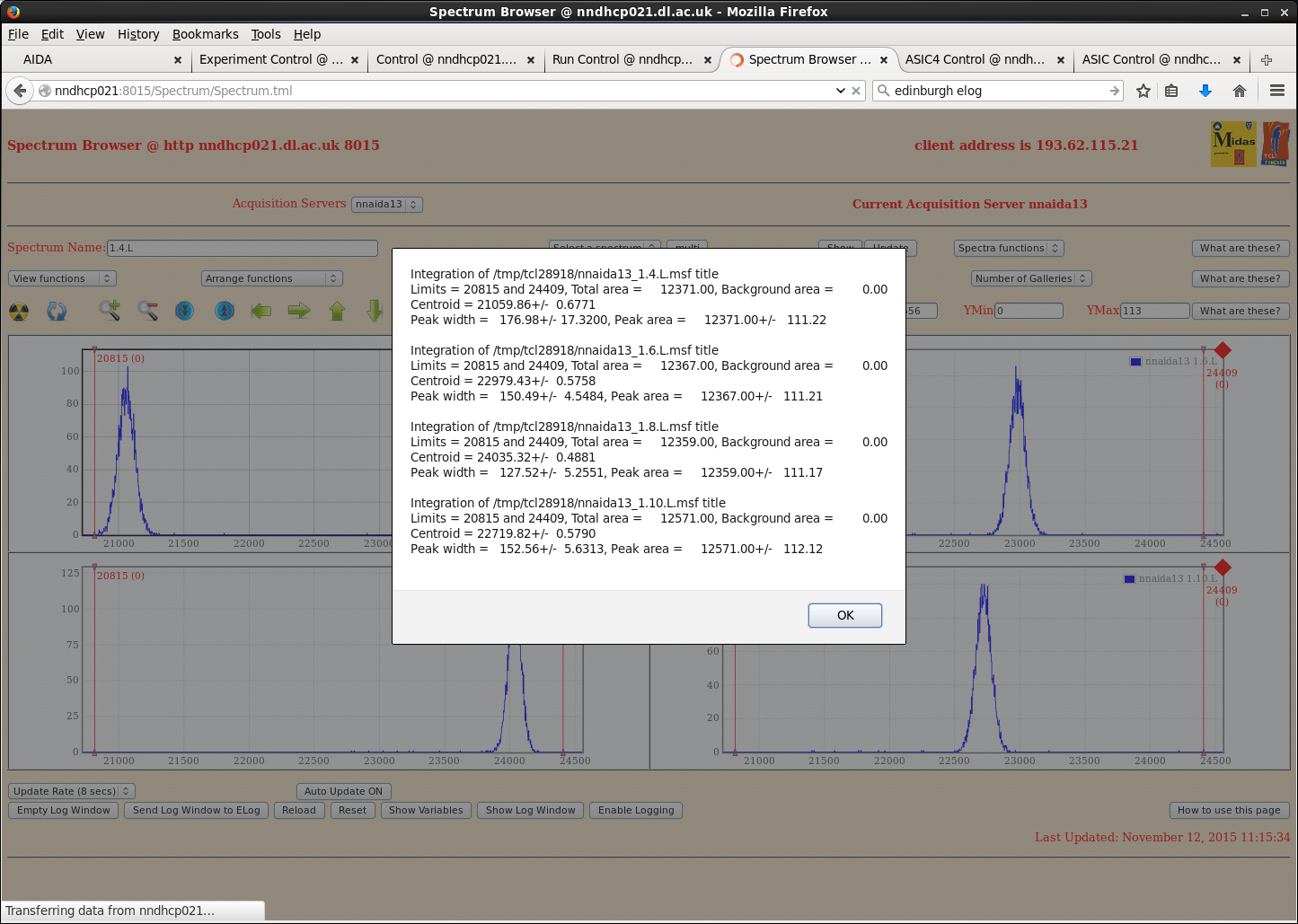Click the green right arrow icon
Viewport: 1298px width, 924px height.
pyautogui.click(x=299, y=311)
